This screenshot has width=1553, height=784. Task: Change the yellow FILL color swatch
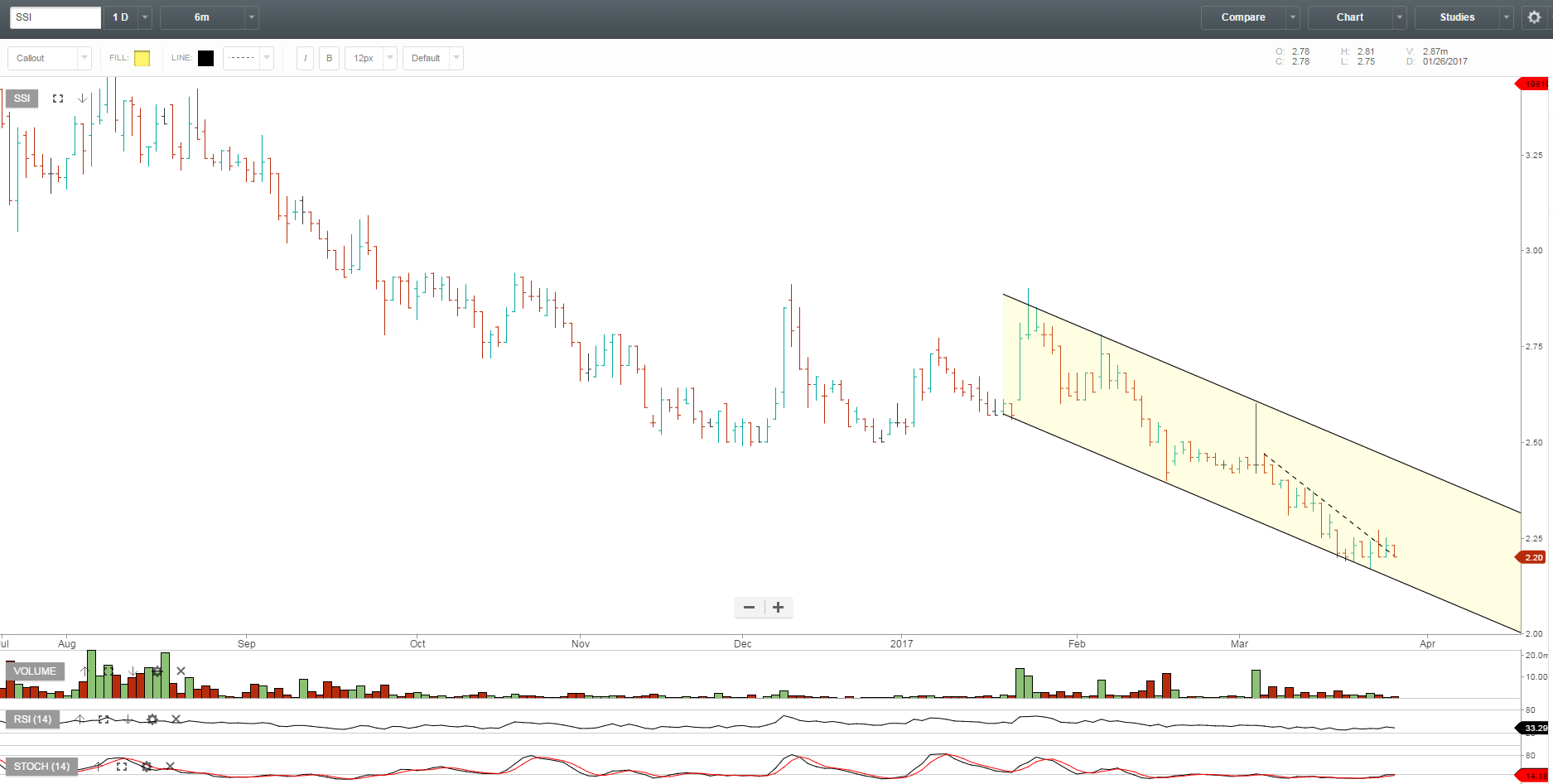(x=142, y=57)
